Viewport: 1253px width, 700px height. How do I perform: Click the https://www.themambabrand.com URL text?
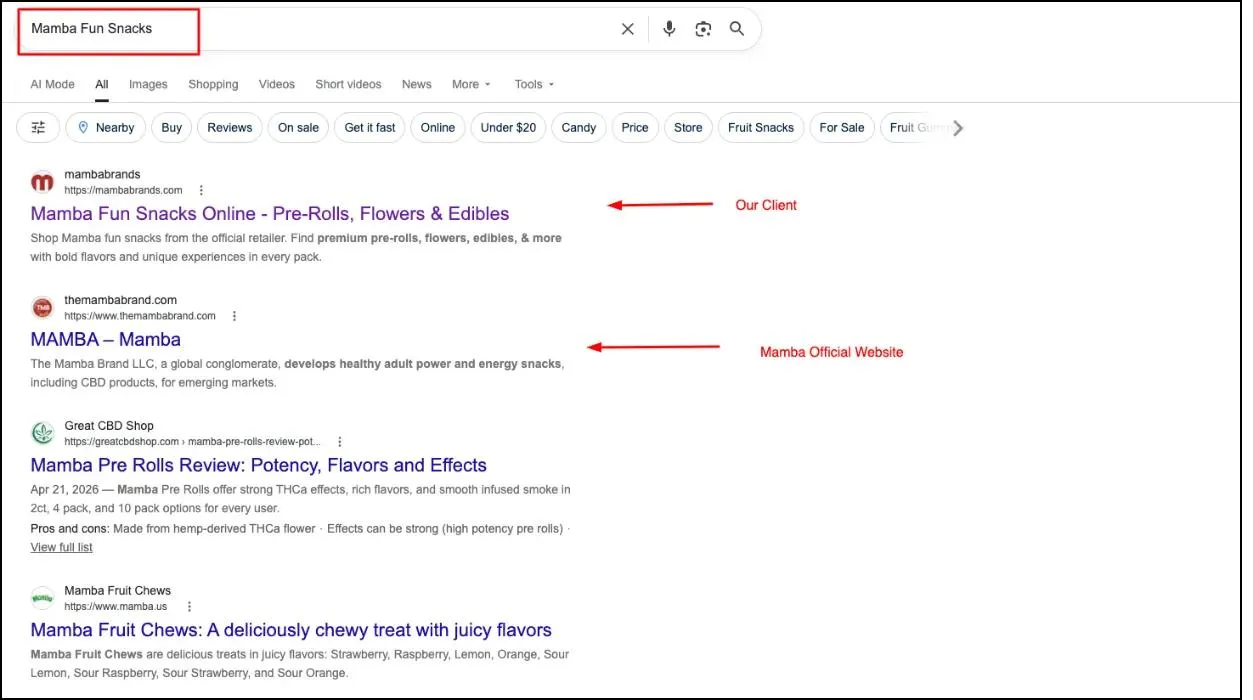(140, 316)
